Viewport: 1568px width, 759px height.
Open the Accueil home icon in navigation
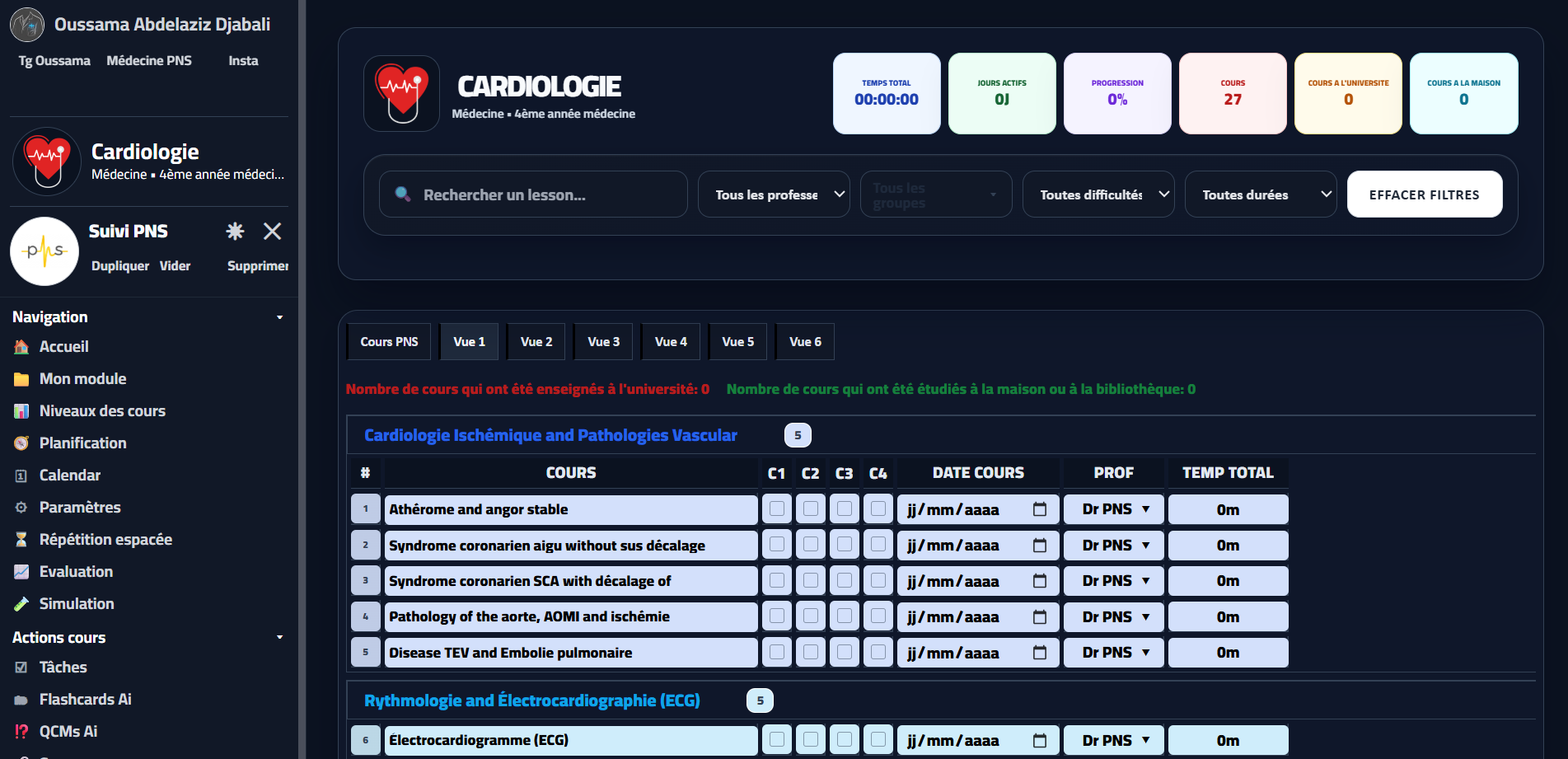pos(21,347)
